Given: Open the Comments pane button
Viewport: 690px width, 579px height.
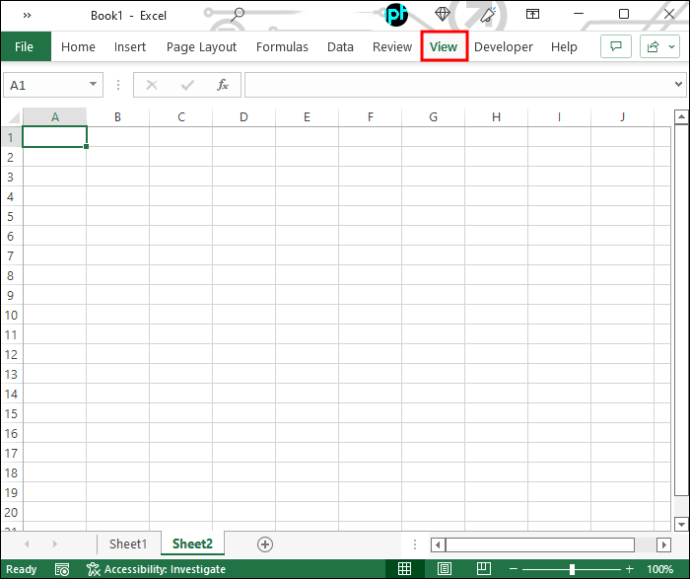Looking at the screenshot, I should click(616, 46).
